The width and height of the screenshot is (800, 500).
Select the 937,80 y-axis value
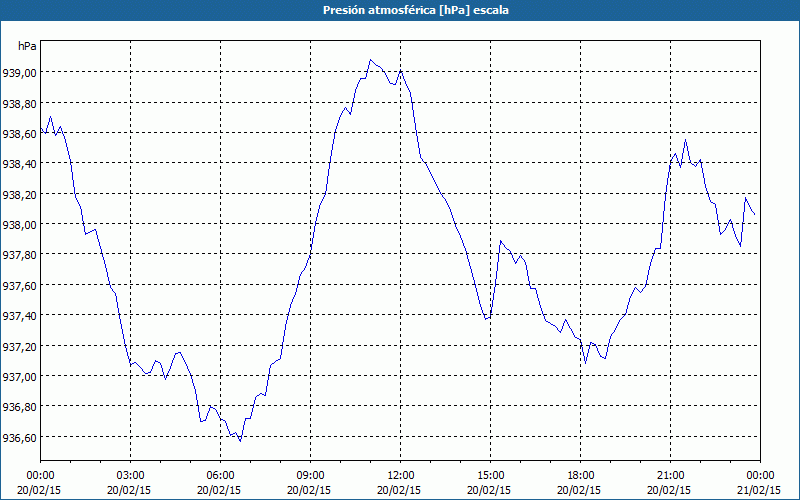(x=19, y=255)
